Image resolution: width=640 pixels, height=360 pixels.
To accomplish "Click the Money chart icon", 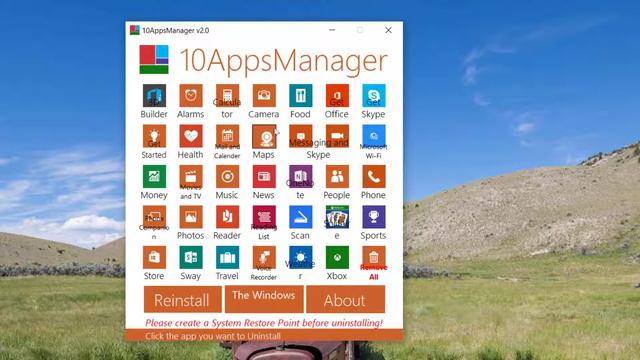I will pos(154,176).
